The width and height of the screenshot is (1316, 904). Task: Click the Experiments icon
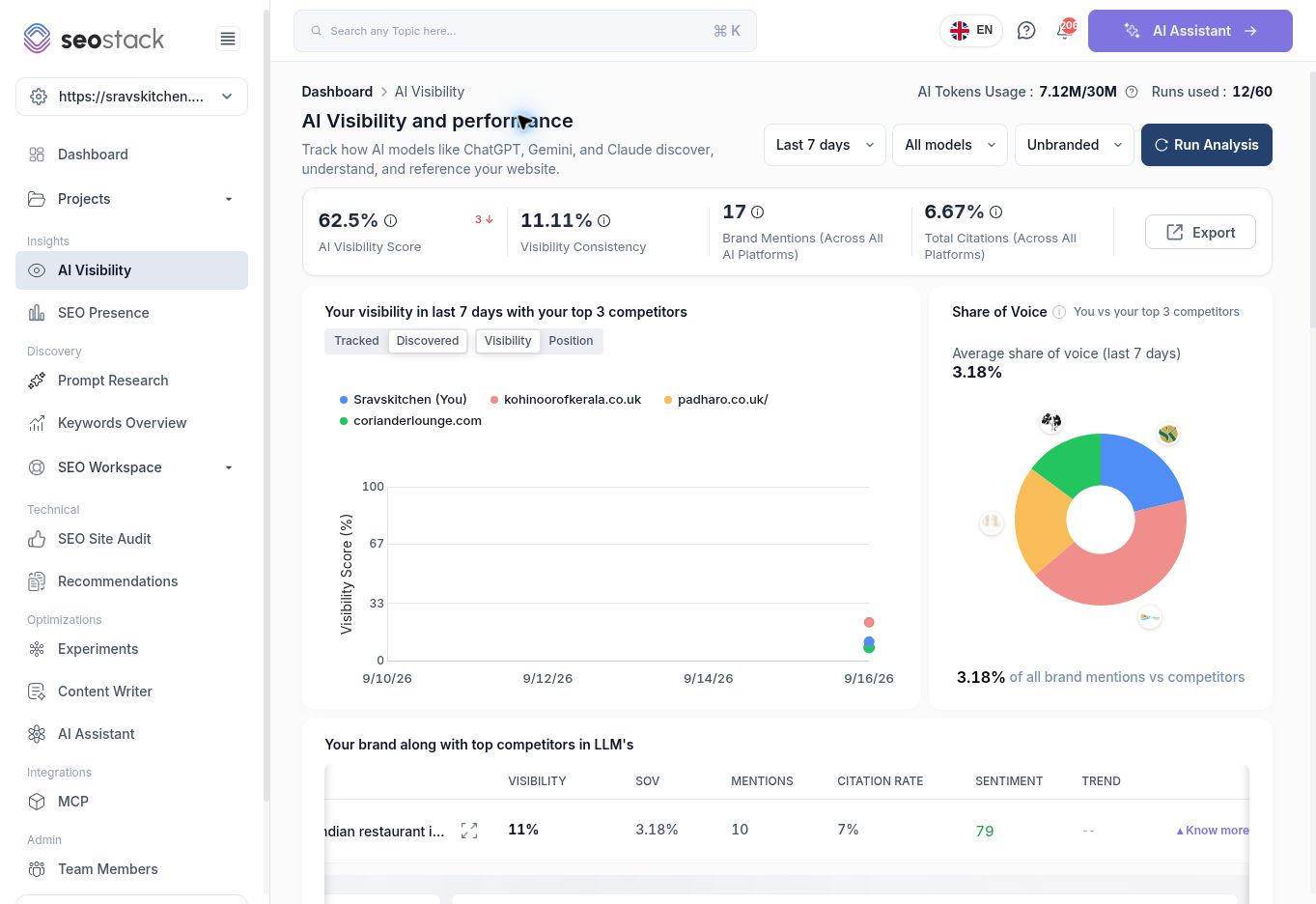[x=37, y=649]
